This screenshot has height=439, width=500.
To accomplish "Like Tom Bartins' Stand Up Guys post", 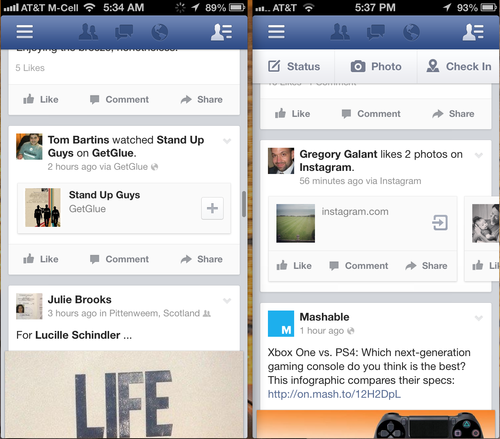I will 41,259.
